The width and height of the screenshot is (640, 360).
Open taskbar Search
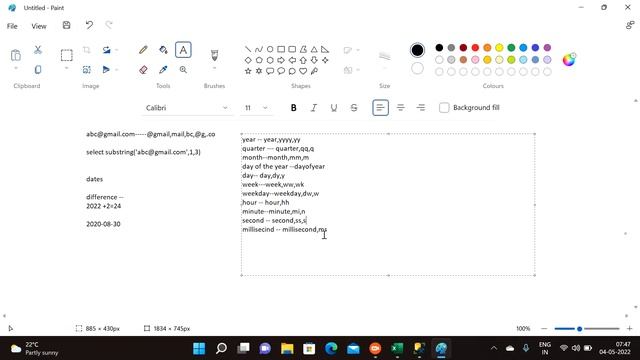(x=221, y=349)
